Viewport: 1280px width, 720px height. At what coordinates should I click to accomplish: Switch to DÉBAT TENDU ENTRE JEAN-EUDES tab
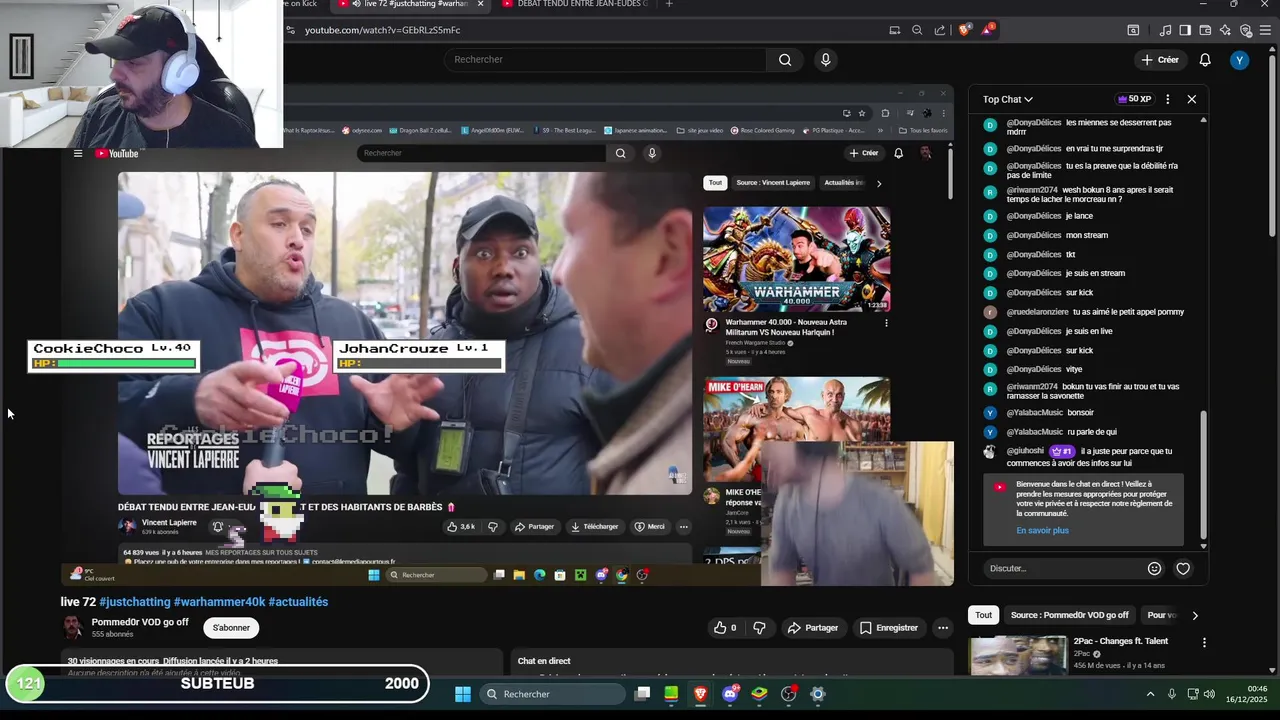coord(574,4)
